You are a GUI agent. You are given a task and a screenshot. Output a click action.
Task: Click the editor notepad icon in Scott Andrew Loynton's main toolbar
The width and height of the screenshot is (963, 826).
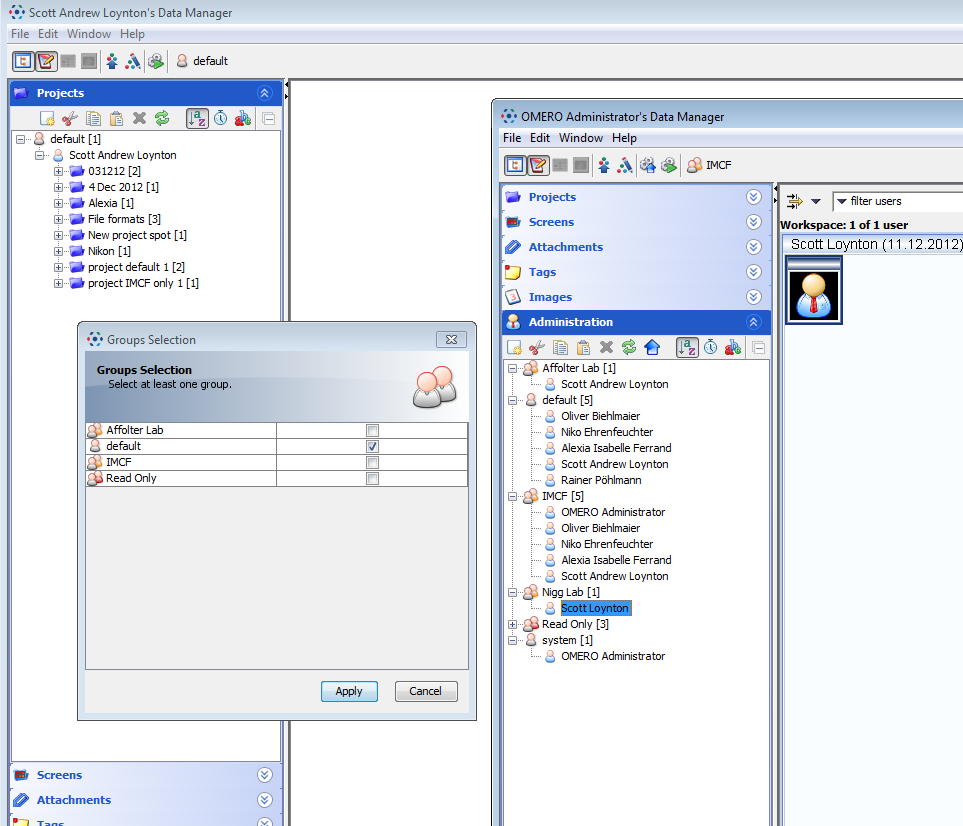(46, 61)
